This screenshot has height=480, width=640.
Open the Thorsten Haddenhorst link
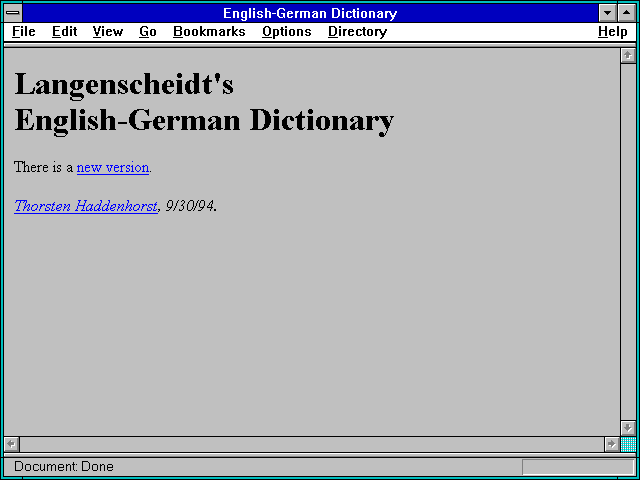[x=86, y=206]
